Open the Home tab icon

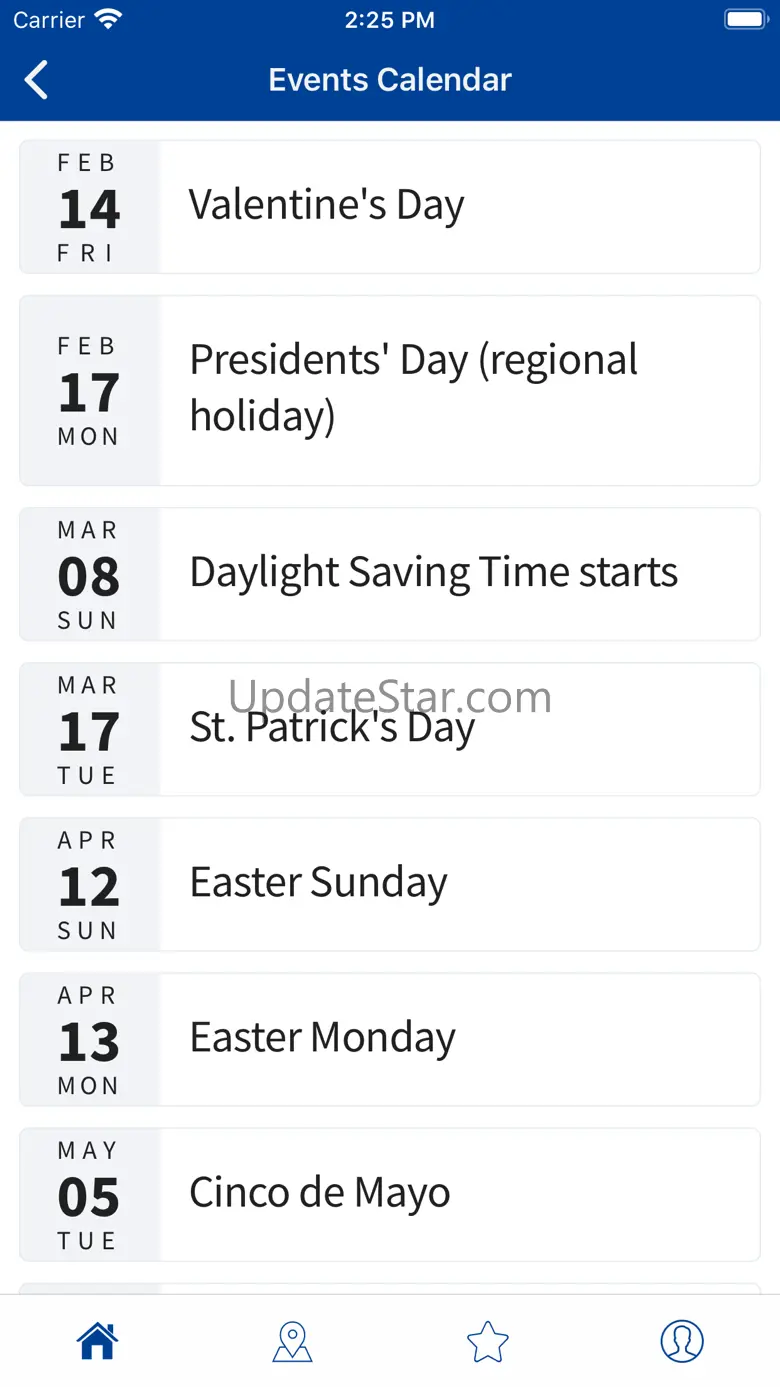pyautogui.click(x=98, y=1341)
